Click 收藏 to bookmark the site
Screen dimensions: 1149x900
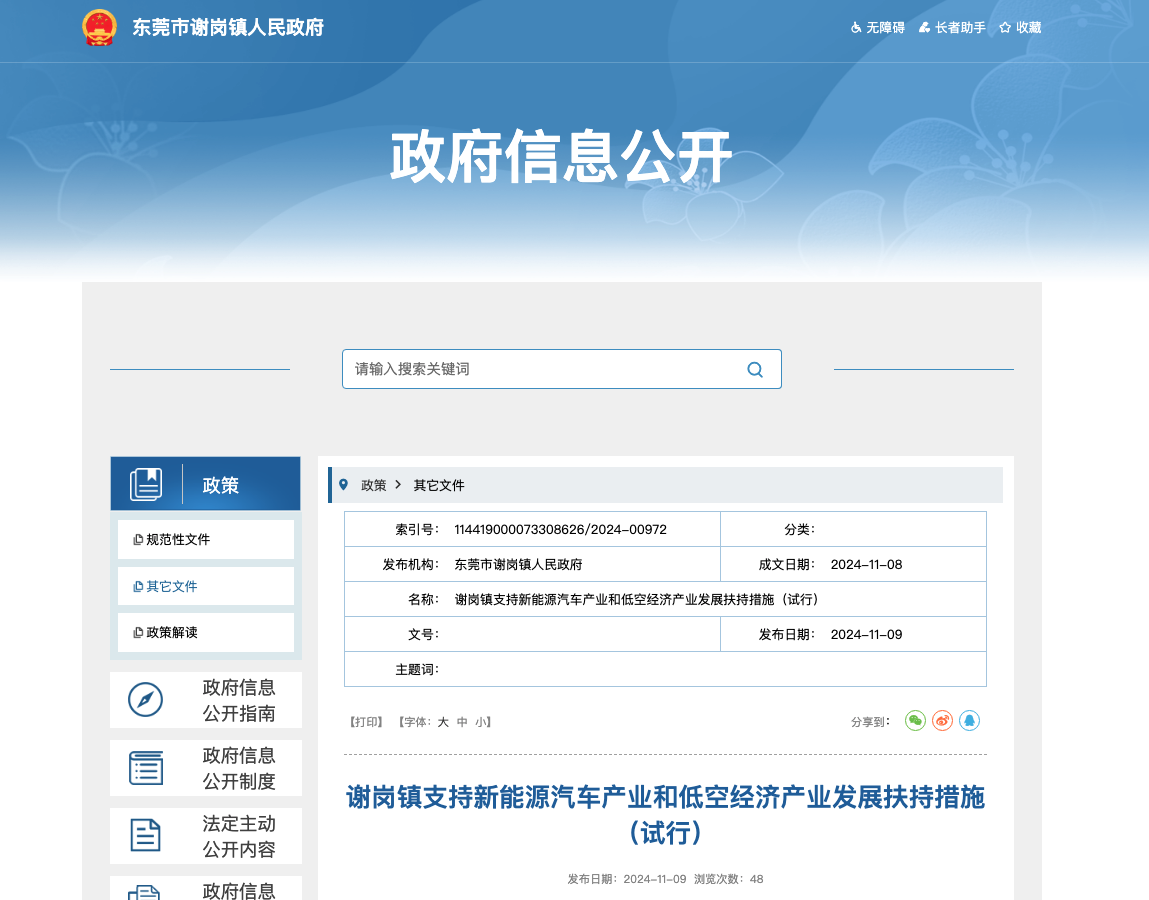point(1020,28)
